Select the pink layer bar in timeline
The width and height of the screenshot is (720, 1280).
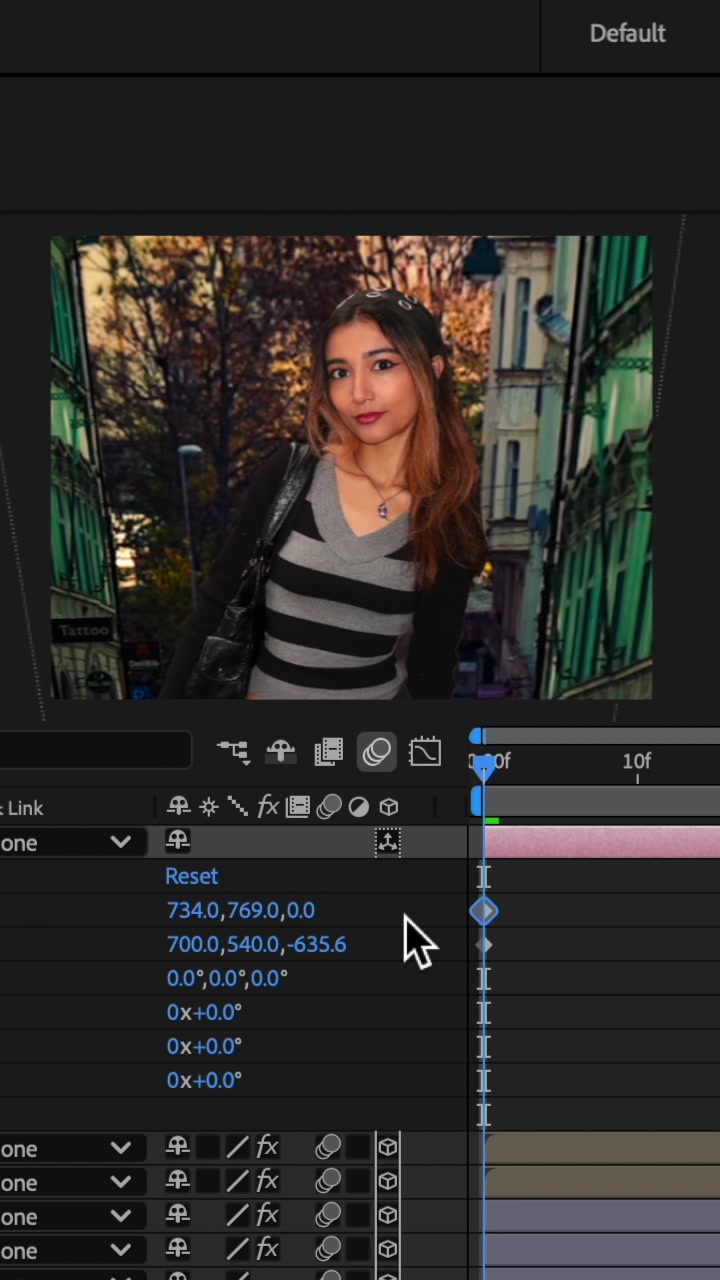[x=602, y=842]
